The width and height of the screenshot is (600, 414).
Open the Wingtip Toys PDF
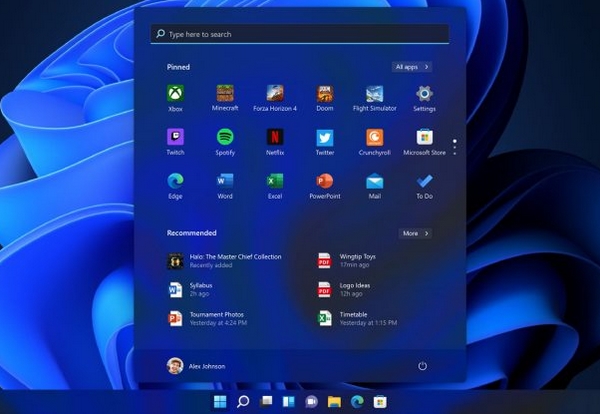(x=347, y=261)
